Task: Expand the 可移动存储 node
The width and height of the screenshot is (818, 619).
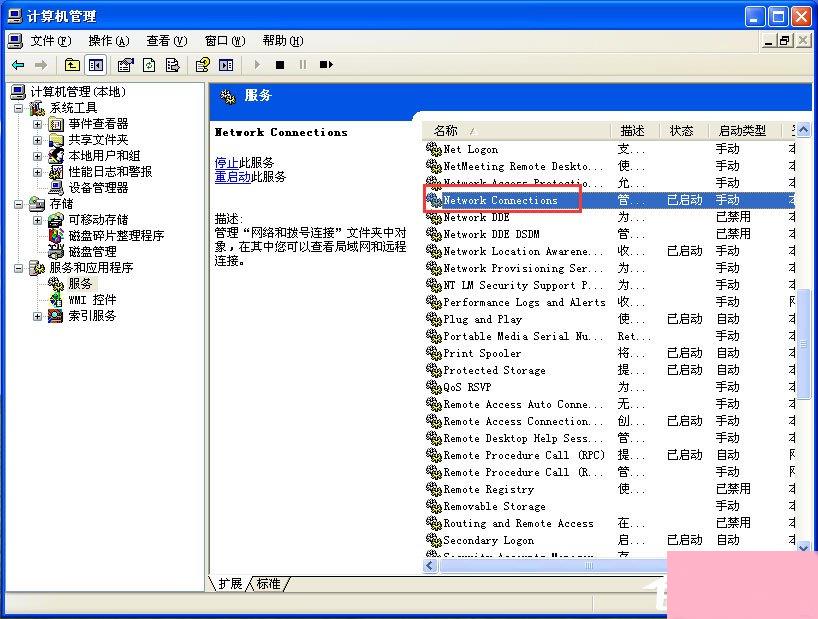Action: pyautogui.click(x=37, y=220)
